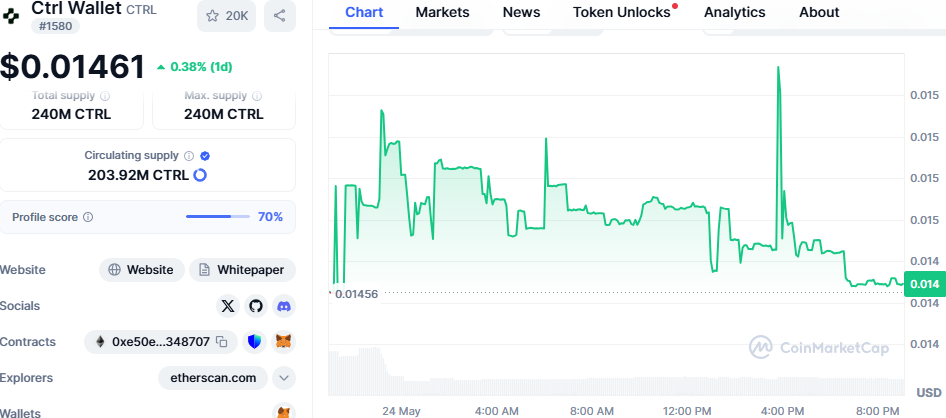Click the 24 May date label on the chart axis
The image size is (946, 418).
click(401, 411)
